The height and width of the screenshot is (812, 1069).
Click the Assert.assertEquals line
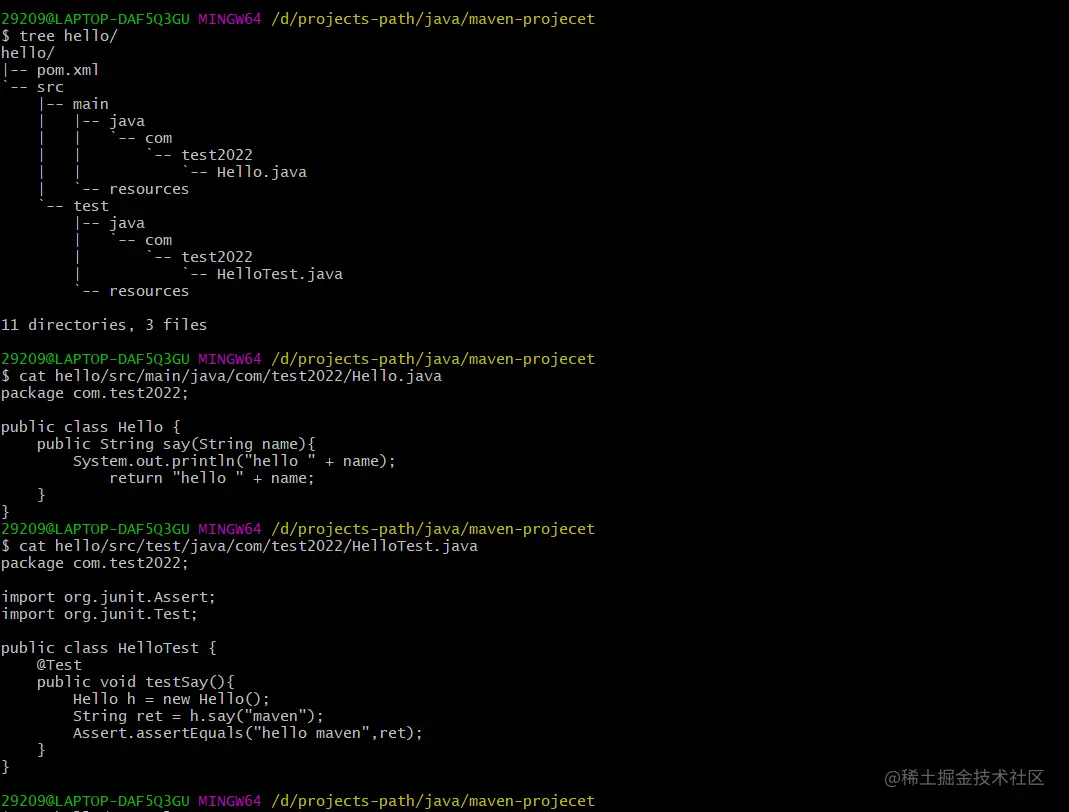point(247,733)
